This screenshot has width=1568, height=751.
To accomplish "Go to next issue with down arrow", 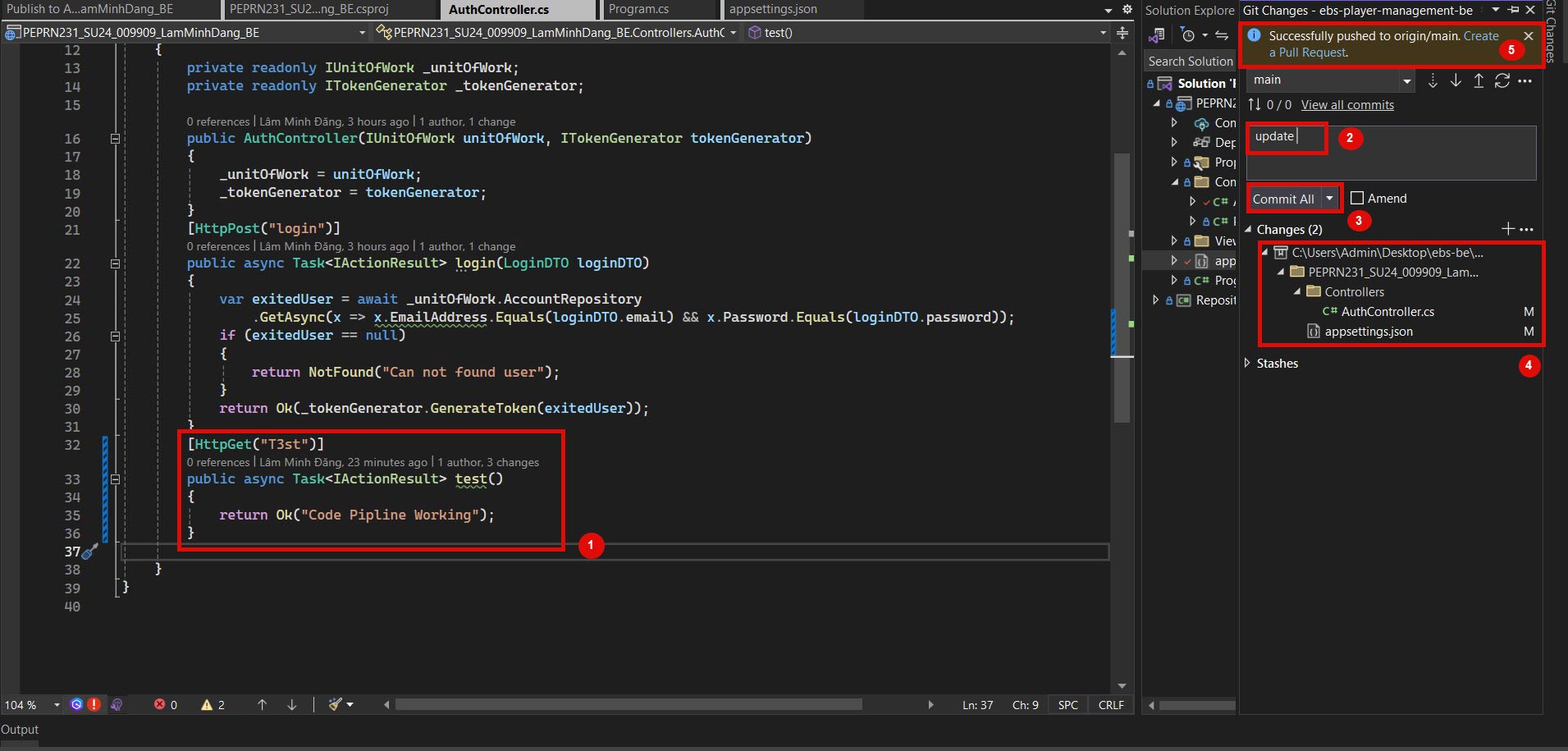I will (x=291, y=704).
